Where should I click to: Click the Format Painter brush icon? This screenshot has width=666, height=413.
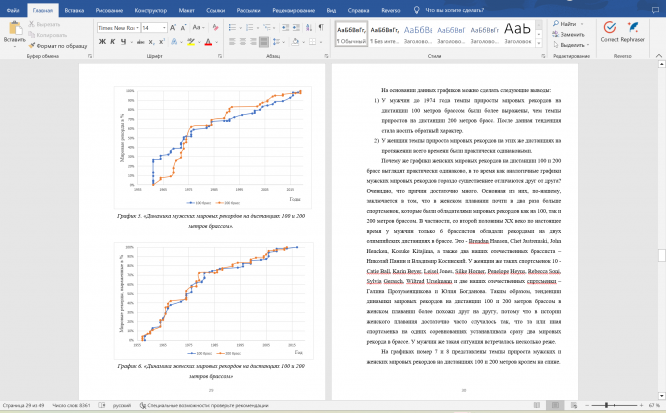tap(29, 46)
